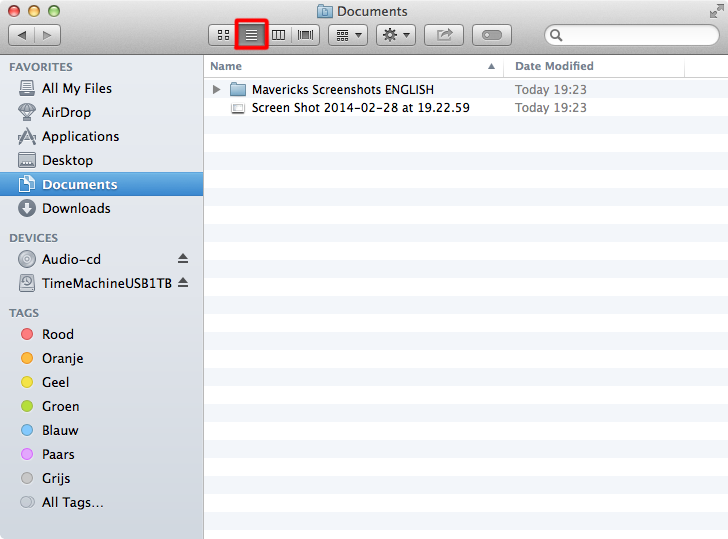Switch to list view
The width and height of the screenshot is (728, 539).
(251, 35)
